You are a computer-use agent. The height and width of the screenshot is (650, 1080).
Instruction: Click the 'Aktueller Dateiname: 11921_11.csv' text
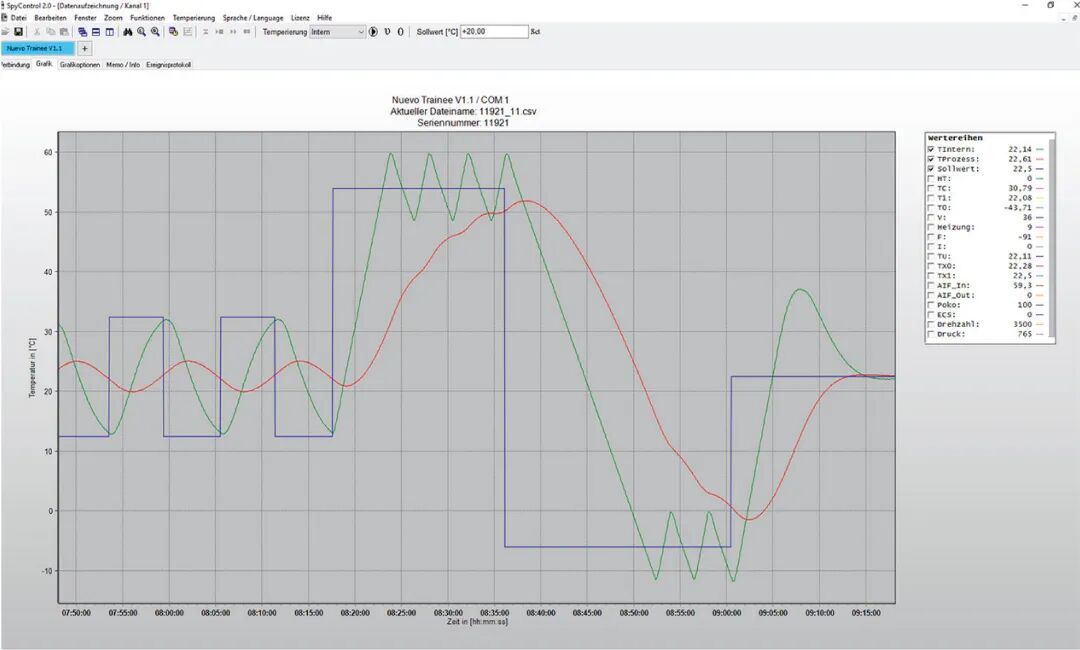point(463,112)
